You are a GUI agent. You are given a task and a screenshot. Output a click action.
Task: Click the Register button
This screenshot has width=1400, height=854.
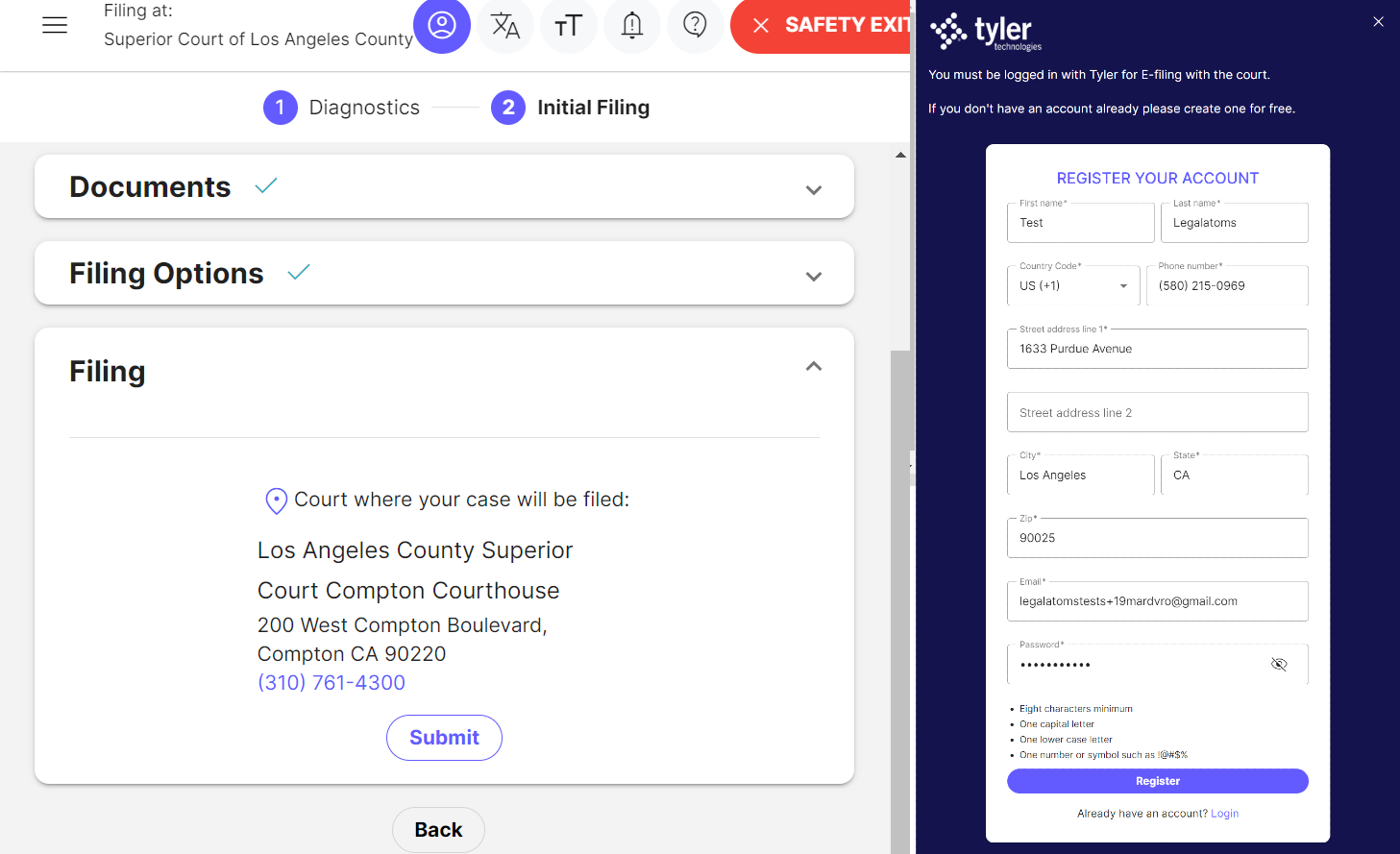1158,781
